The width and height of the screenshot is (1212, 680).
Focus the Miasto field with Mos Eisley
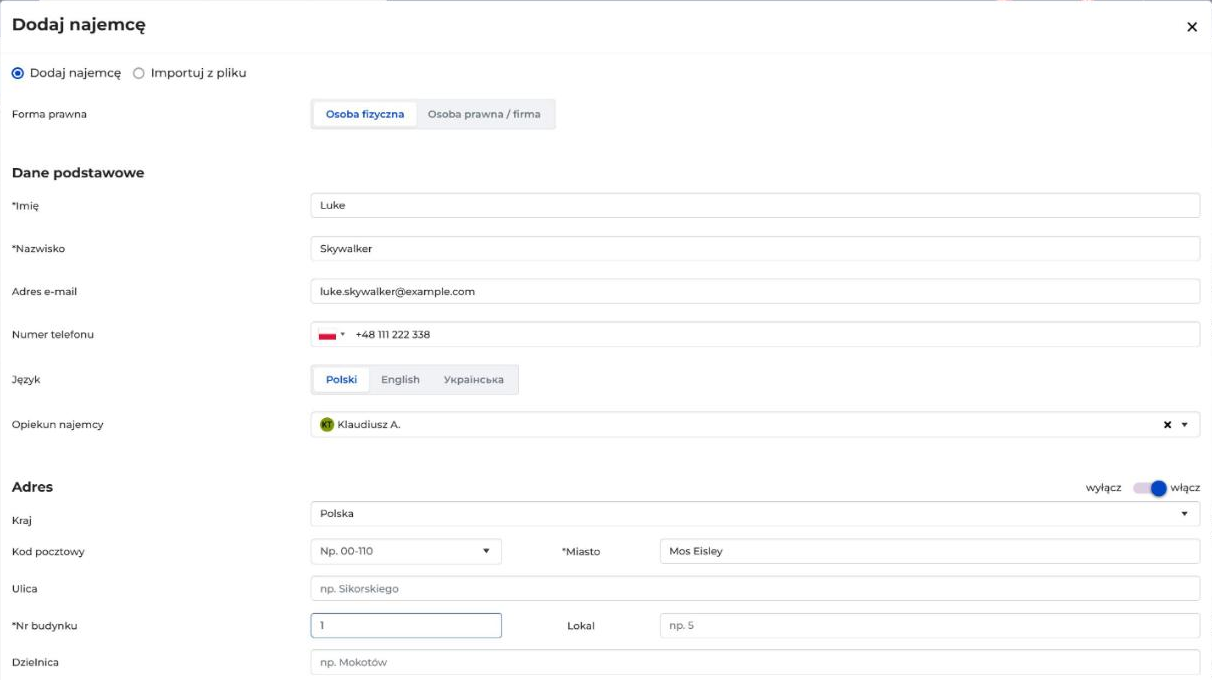(x=930, y=551)
